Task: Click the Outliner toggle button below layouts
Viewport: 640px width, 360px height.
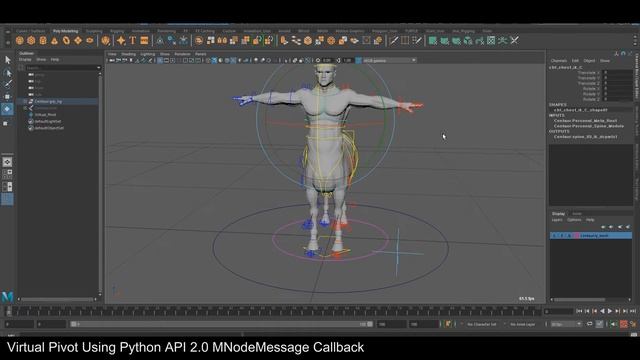Action: 7,199
